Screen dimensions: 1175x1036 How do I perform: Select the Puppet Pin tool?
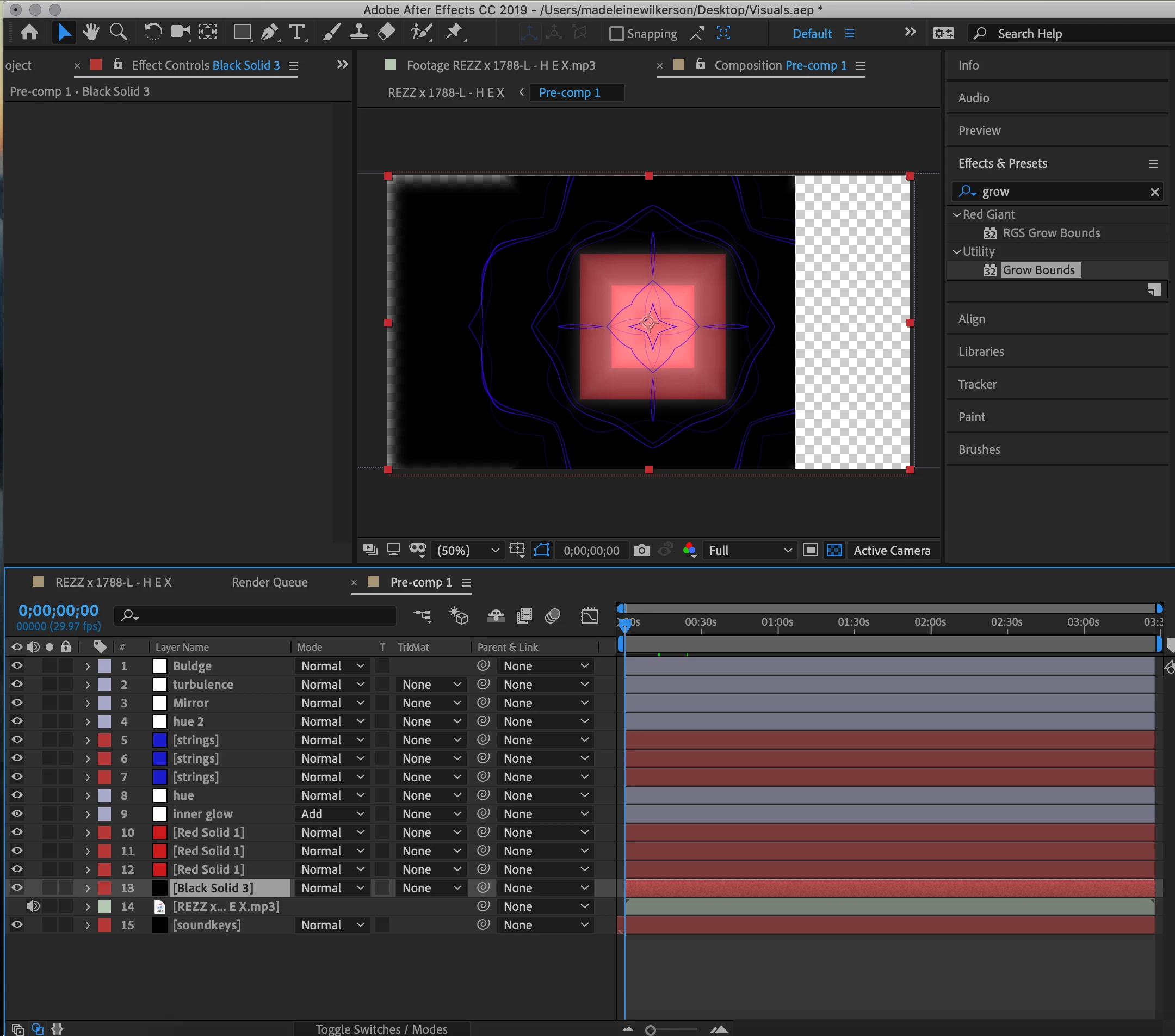point(454,32)
